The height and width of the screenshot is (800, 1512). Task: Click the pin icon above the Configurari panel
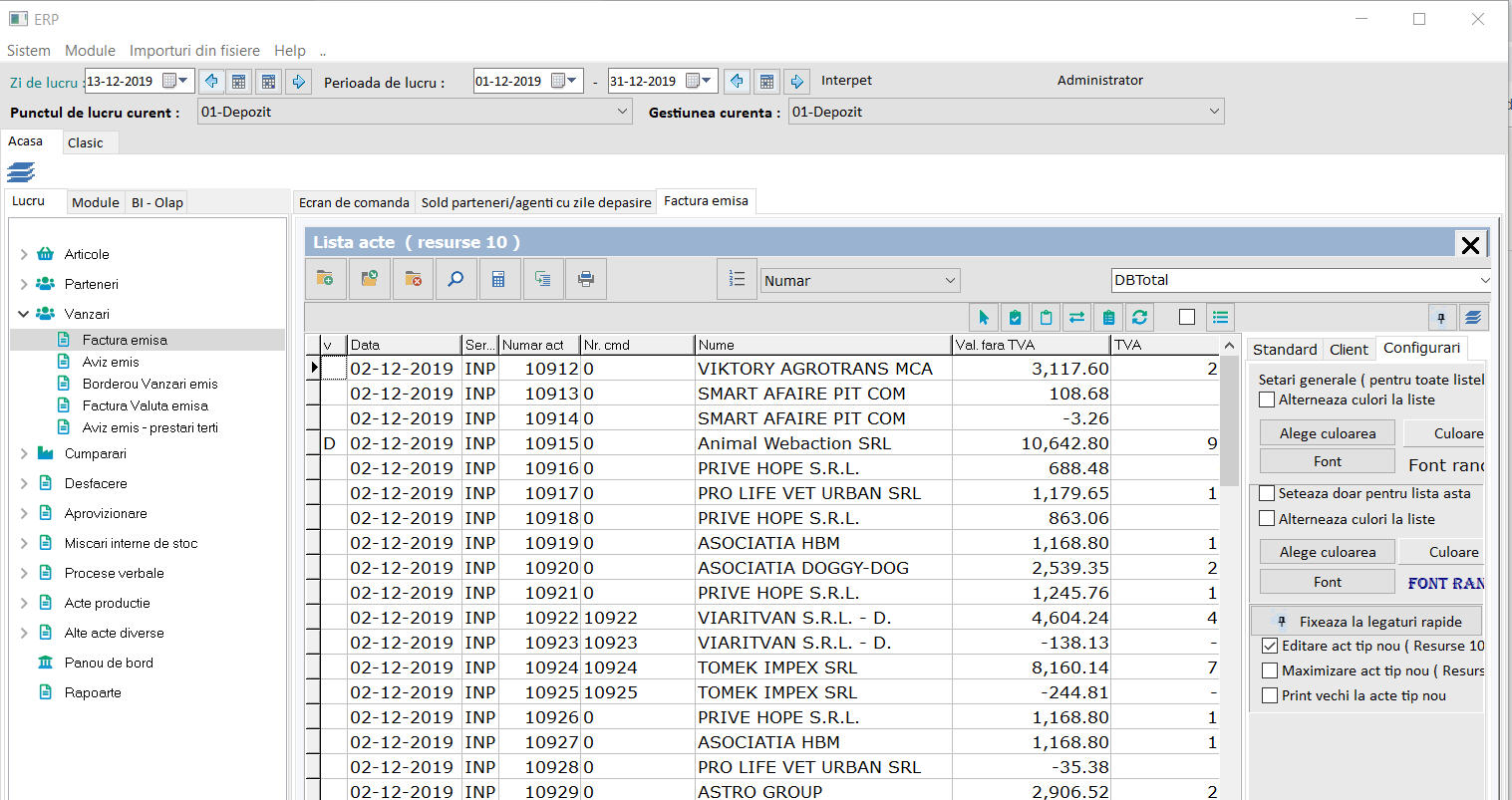coord(1440,318)
